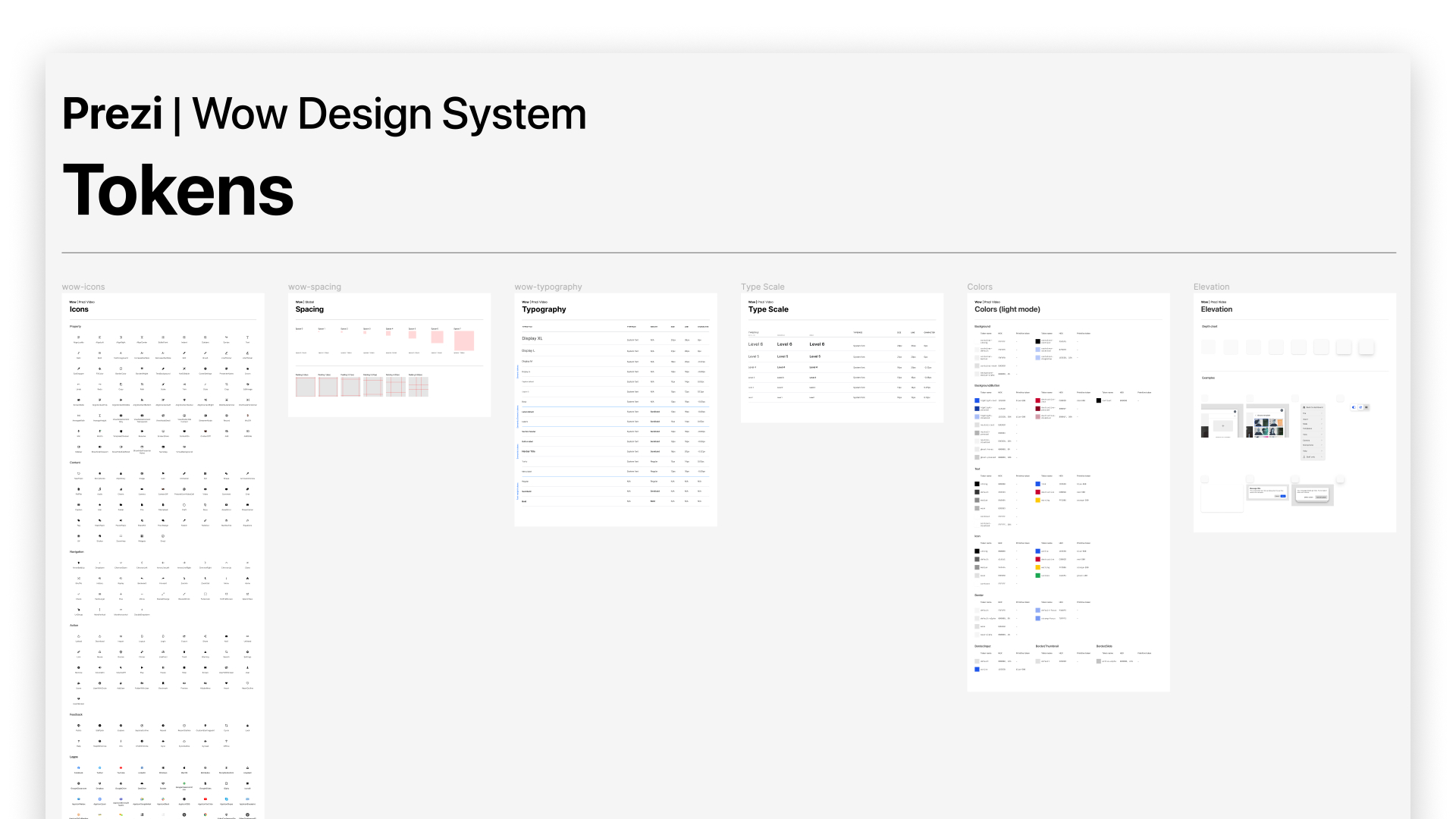This screenshot has height=819, width=1456.
Task: Select the Type Scale frame label
Action: click(762, 287)
